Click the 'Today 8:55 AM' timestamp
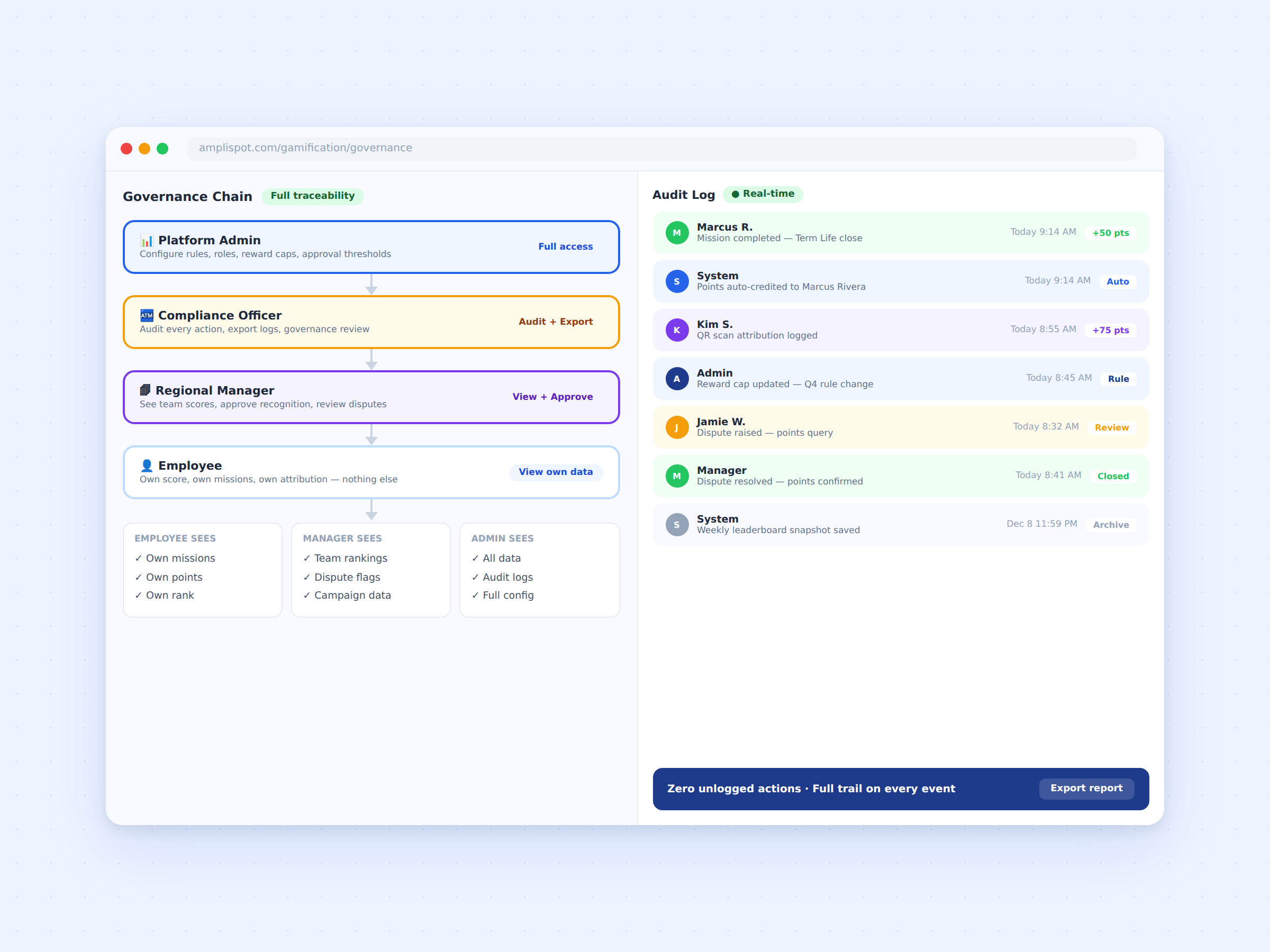Image resolution: width=1270 pixels, height=952 pixels. click(1042, 329)
